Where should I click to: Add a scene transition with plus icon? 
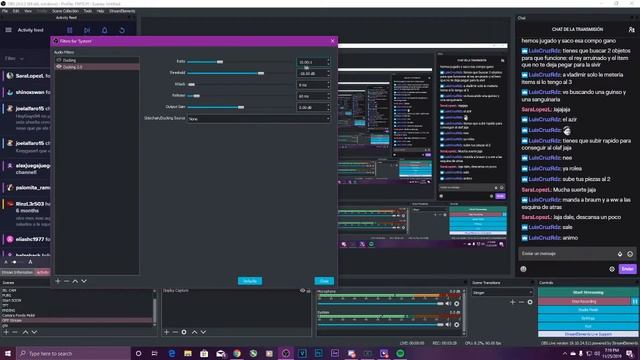coord(512,302)
